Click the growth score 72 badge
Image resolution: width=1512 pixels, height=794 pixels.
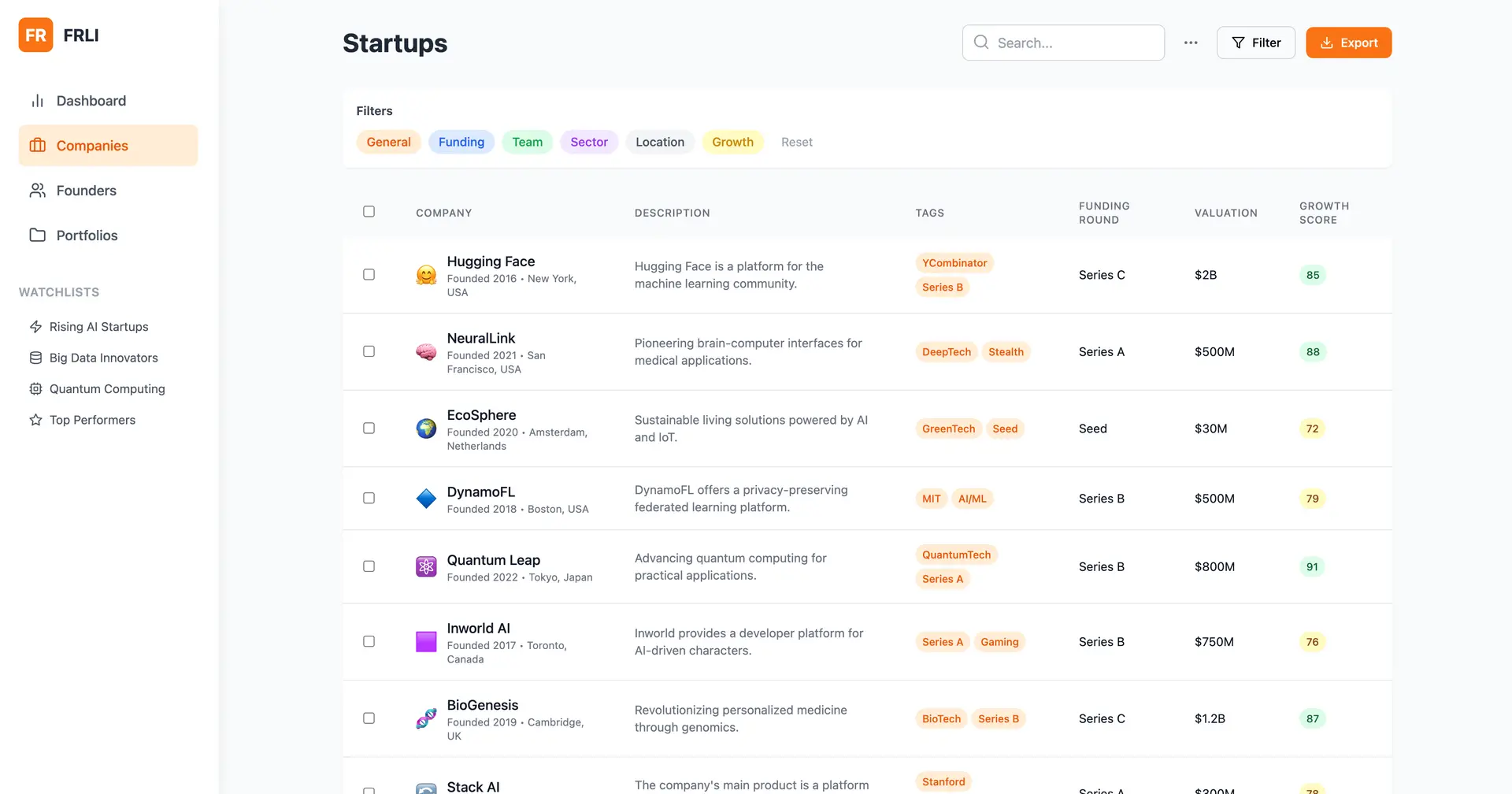(1312, 429)
